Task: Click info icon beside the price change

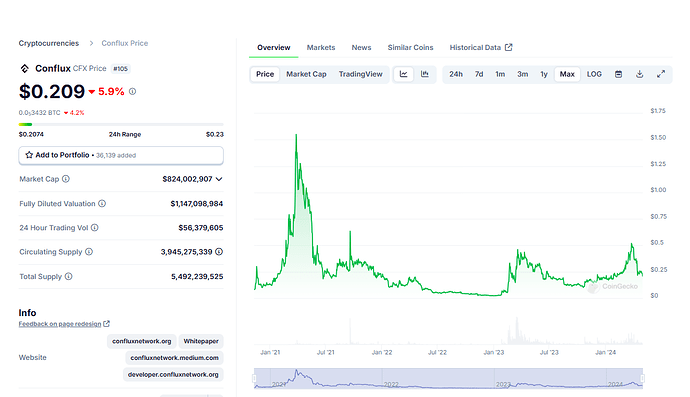Action: click(x=132, y=92)
